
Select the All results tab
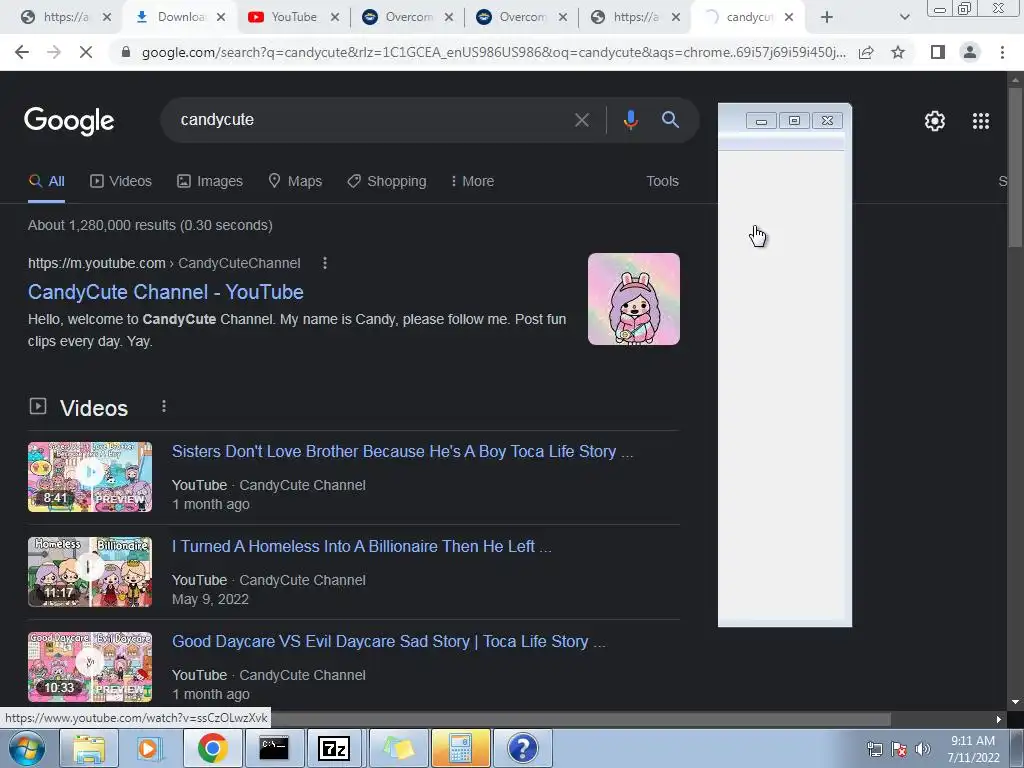pos(46,181)
